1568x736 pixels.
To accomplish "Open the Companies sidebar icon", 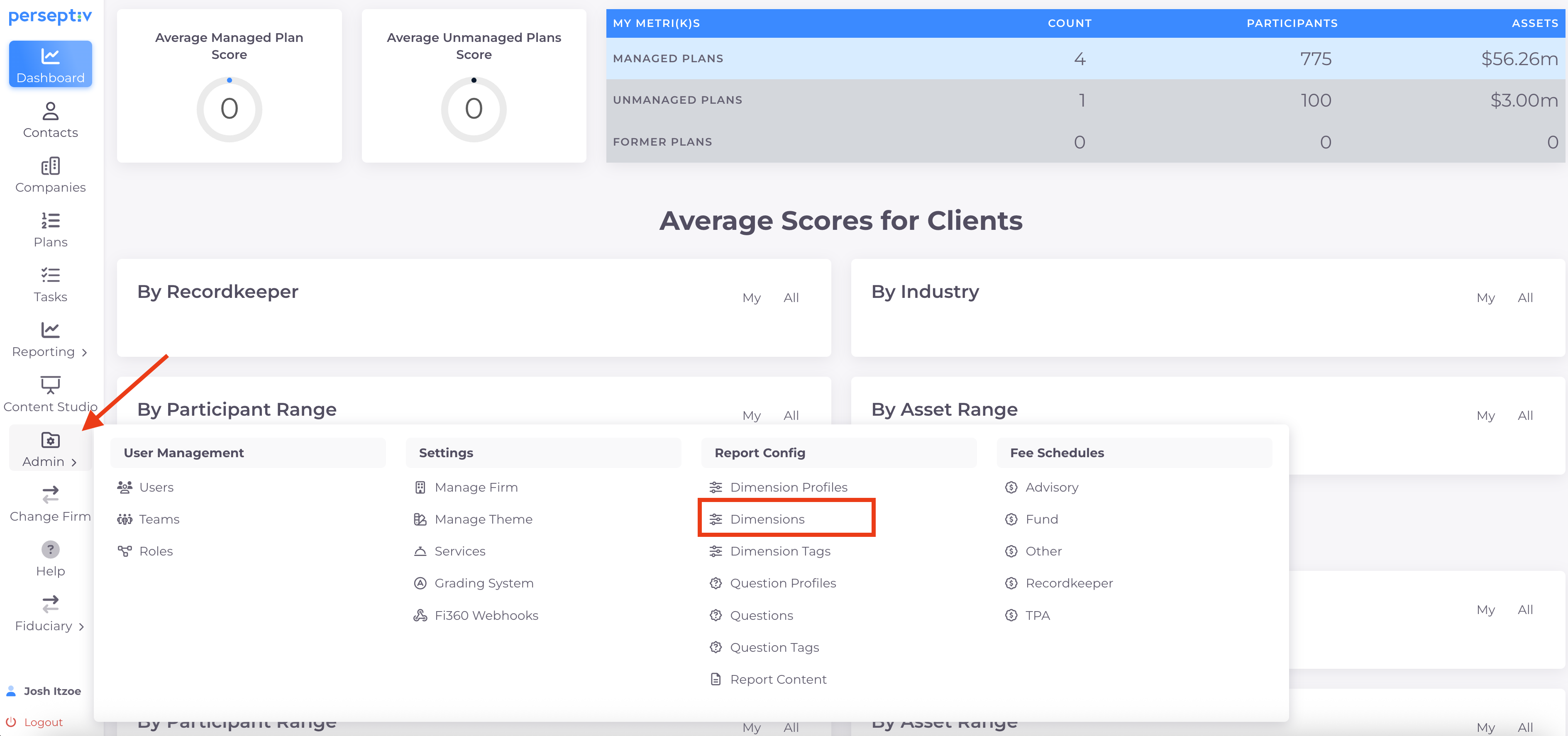I will coord(50,166).
